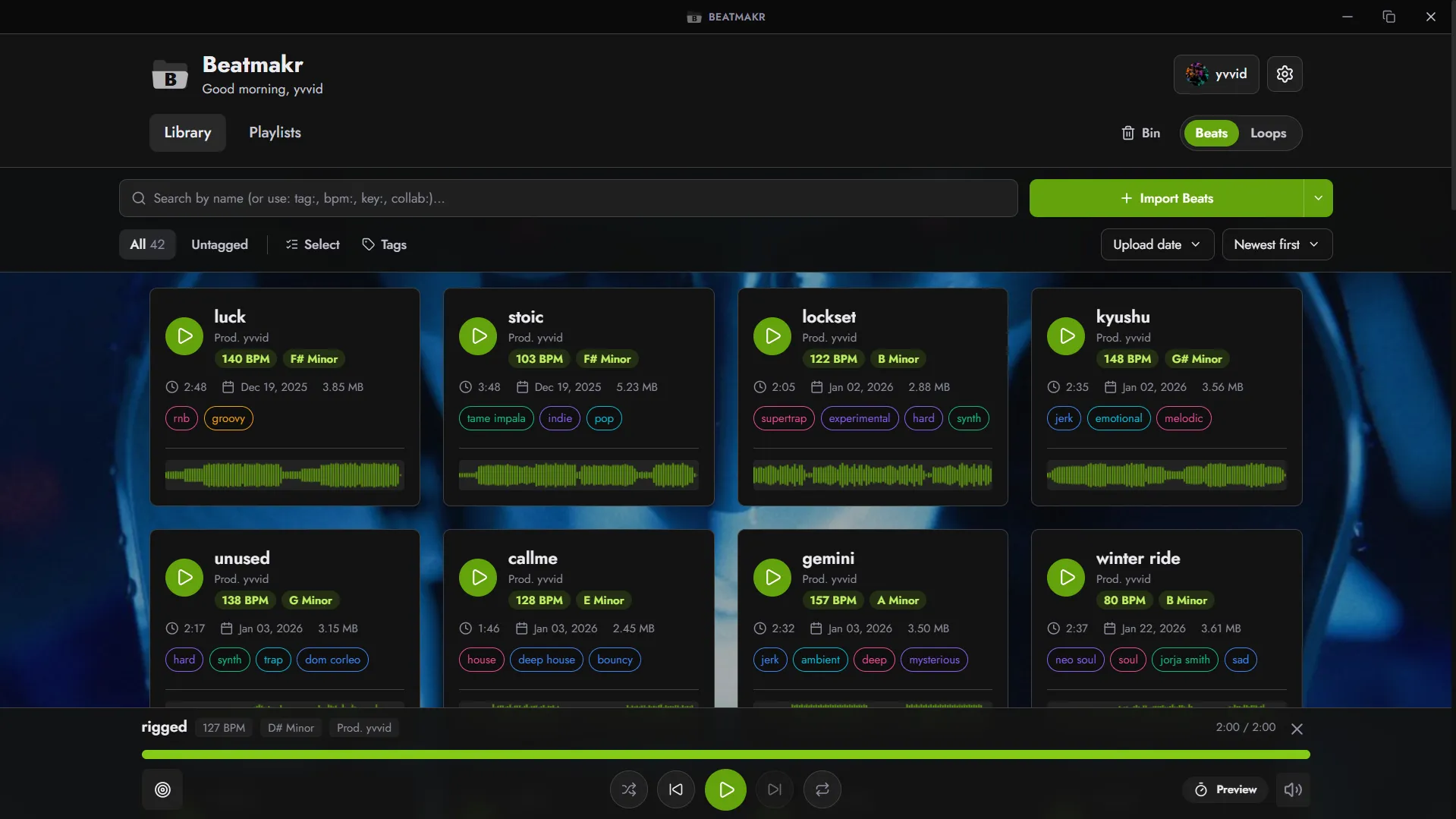This screenshot has width=1456, height=819.
Task: Play the luck beat
Action: click(x=184, y=336)
